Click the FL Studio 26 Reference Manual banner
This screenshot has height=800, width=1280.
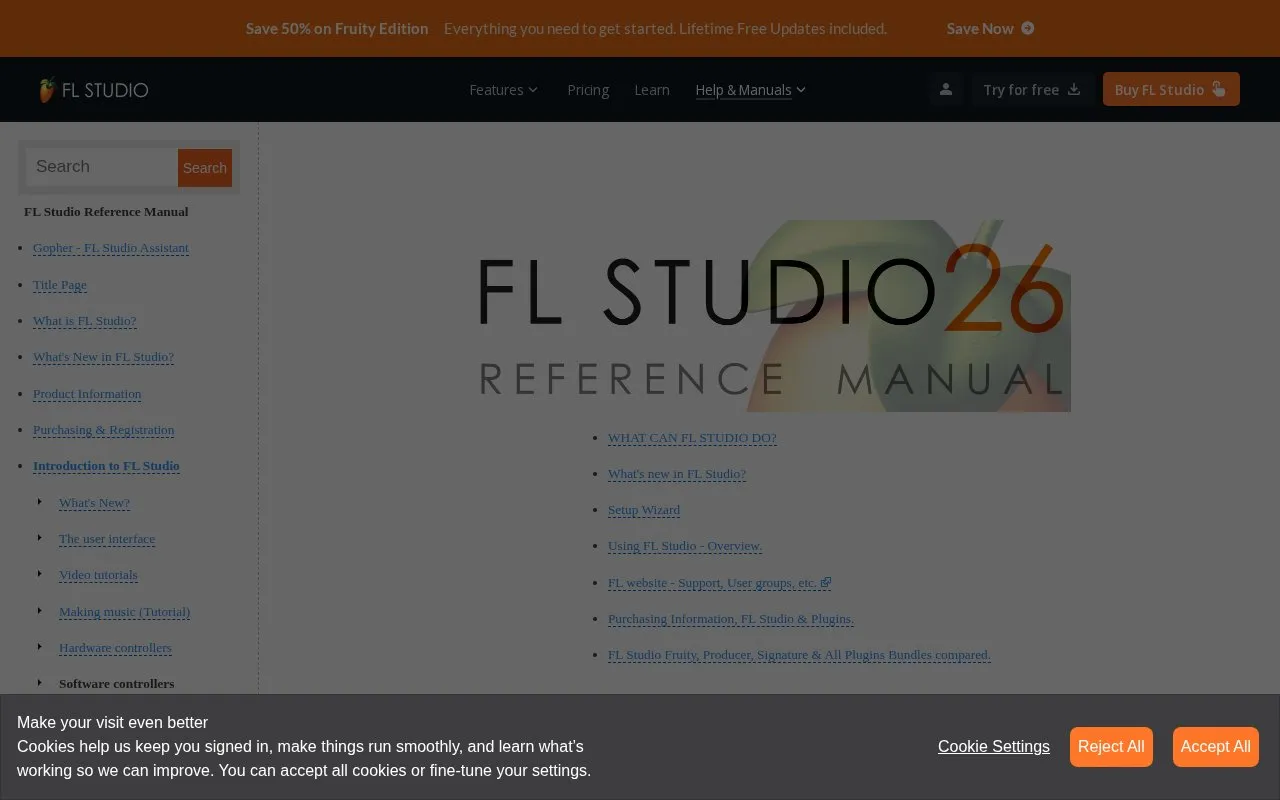click(x=775, y=316)
